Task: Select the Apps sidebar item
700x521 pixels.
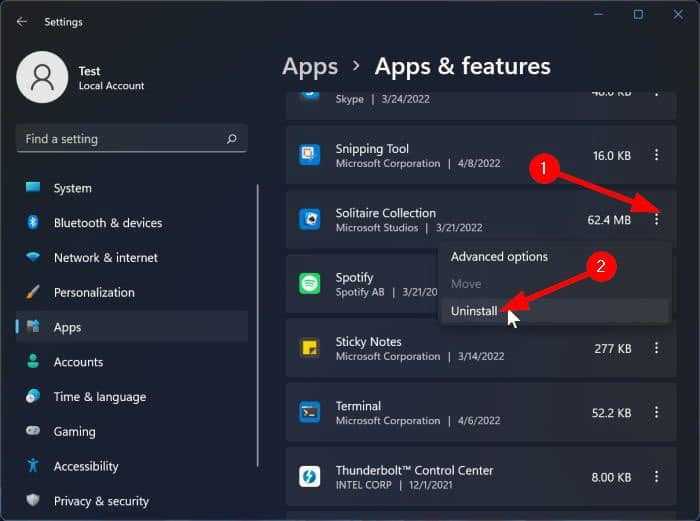Action: [132, 327]
